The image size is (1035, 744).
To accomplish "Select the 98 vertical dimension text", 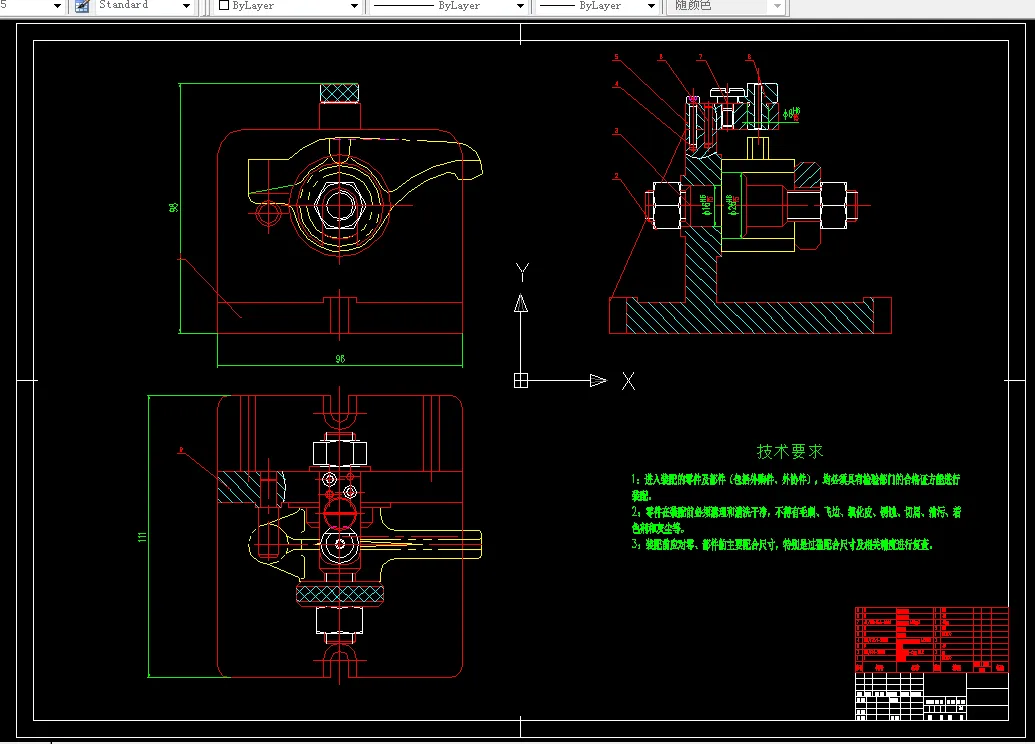I will (x=174, y=207).
